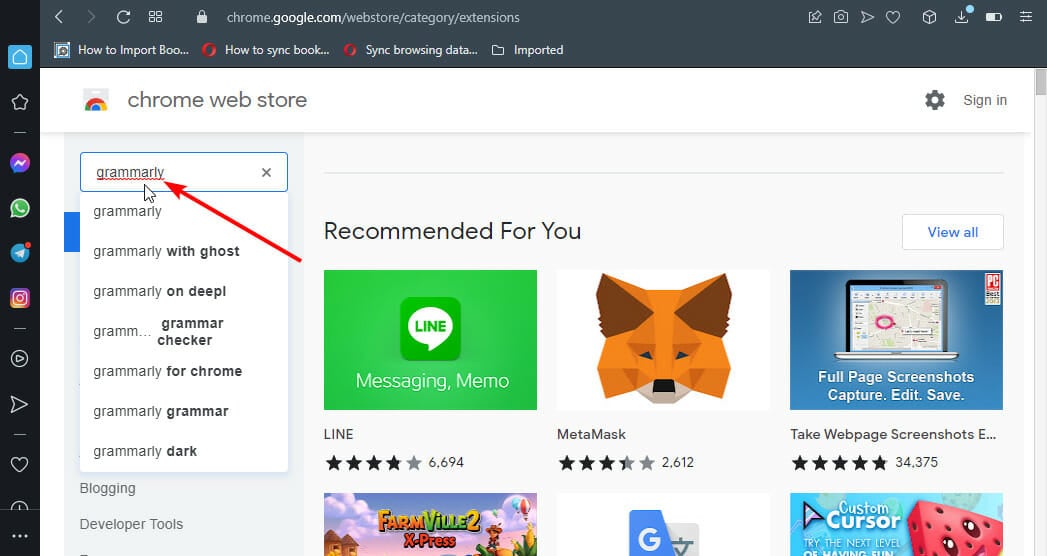The image size is (1047, 556).
Task: Select suggestion 'grammarly on deepl'
Action: tap(184, 292)
